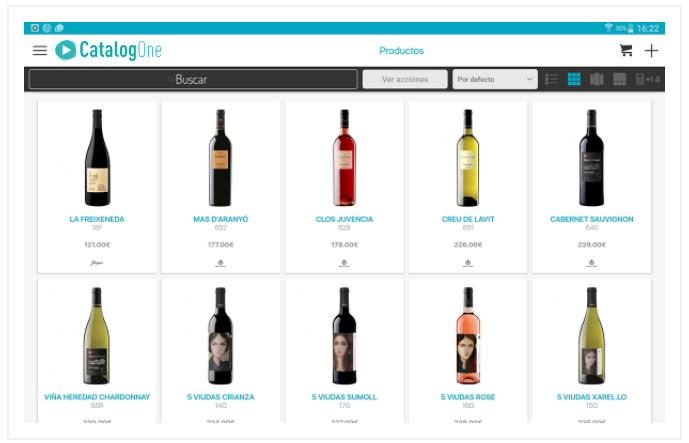Select the grid view layout
The width and height of the screenshot is (689, 443).
tap(574, 79)
